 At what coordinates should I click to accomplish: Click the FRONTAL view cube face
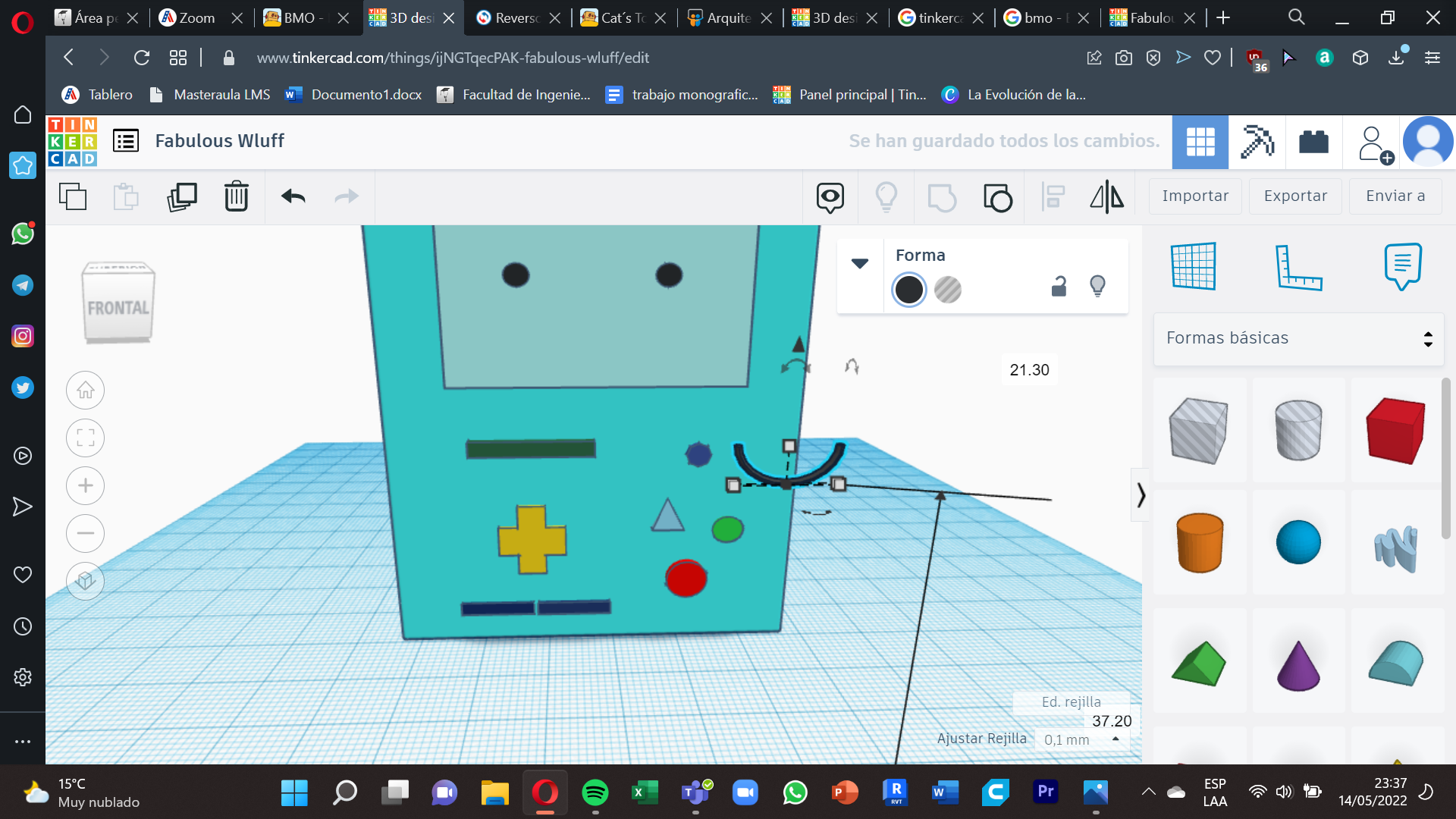pyautogui.click(x=118, y=308)
